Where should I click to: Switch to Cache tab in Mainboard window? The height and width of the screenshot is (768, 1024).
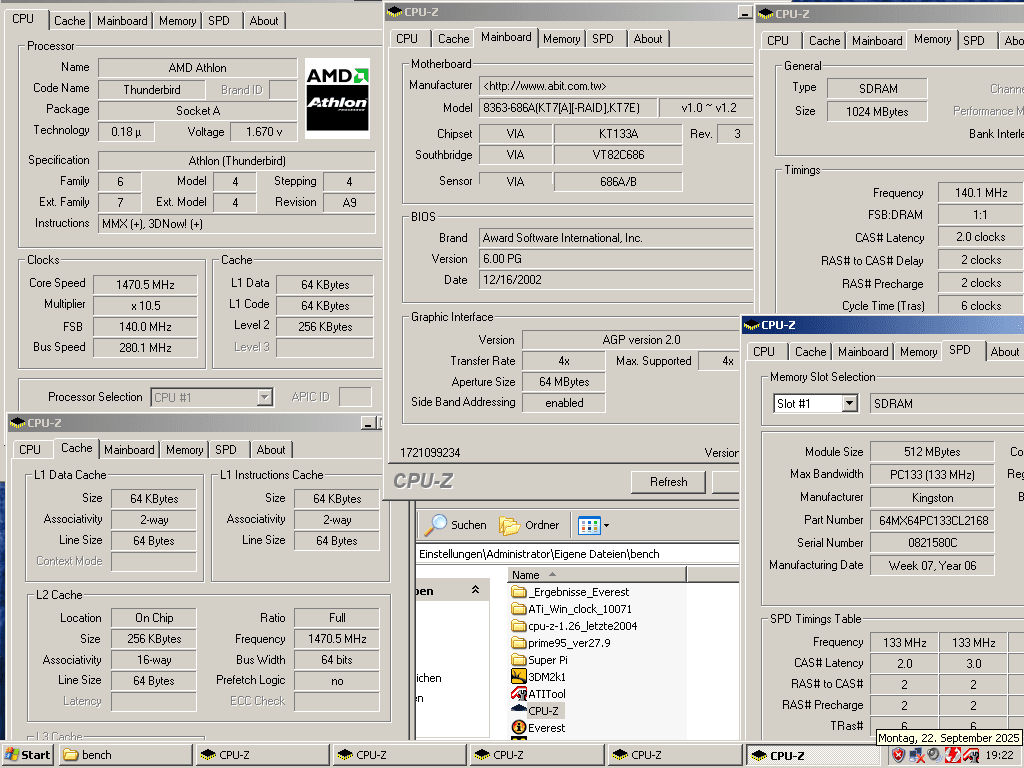coord(453,39)
